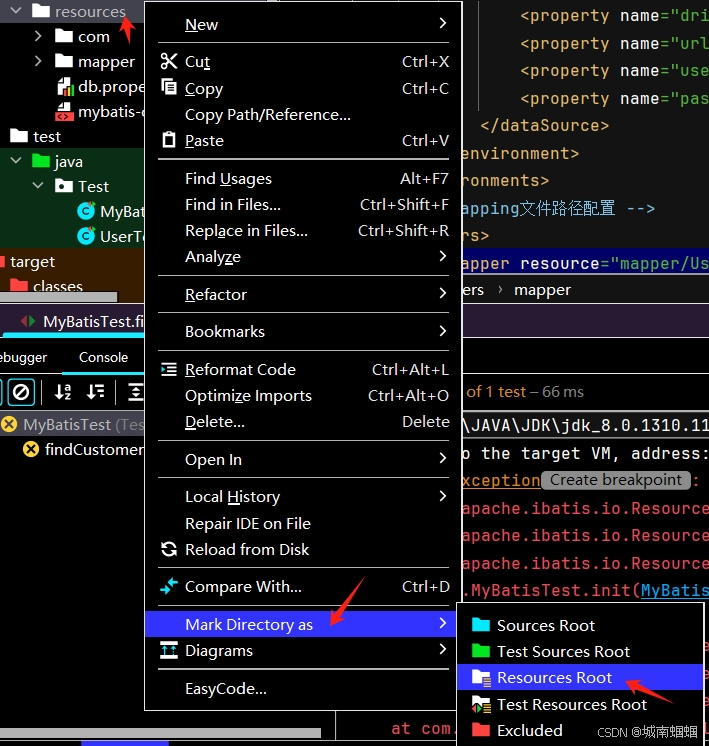
Task: Click the mapper breadcrumb item
Action: coord(542,290)
